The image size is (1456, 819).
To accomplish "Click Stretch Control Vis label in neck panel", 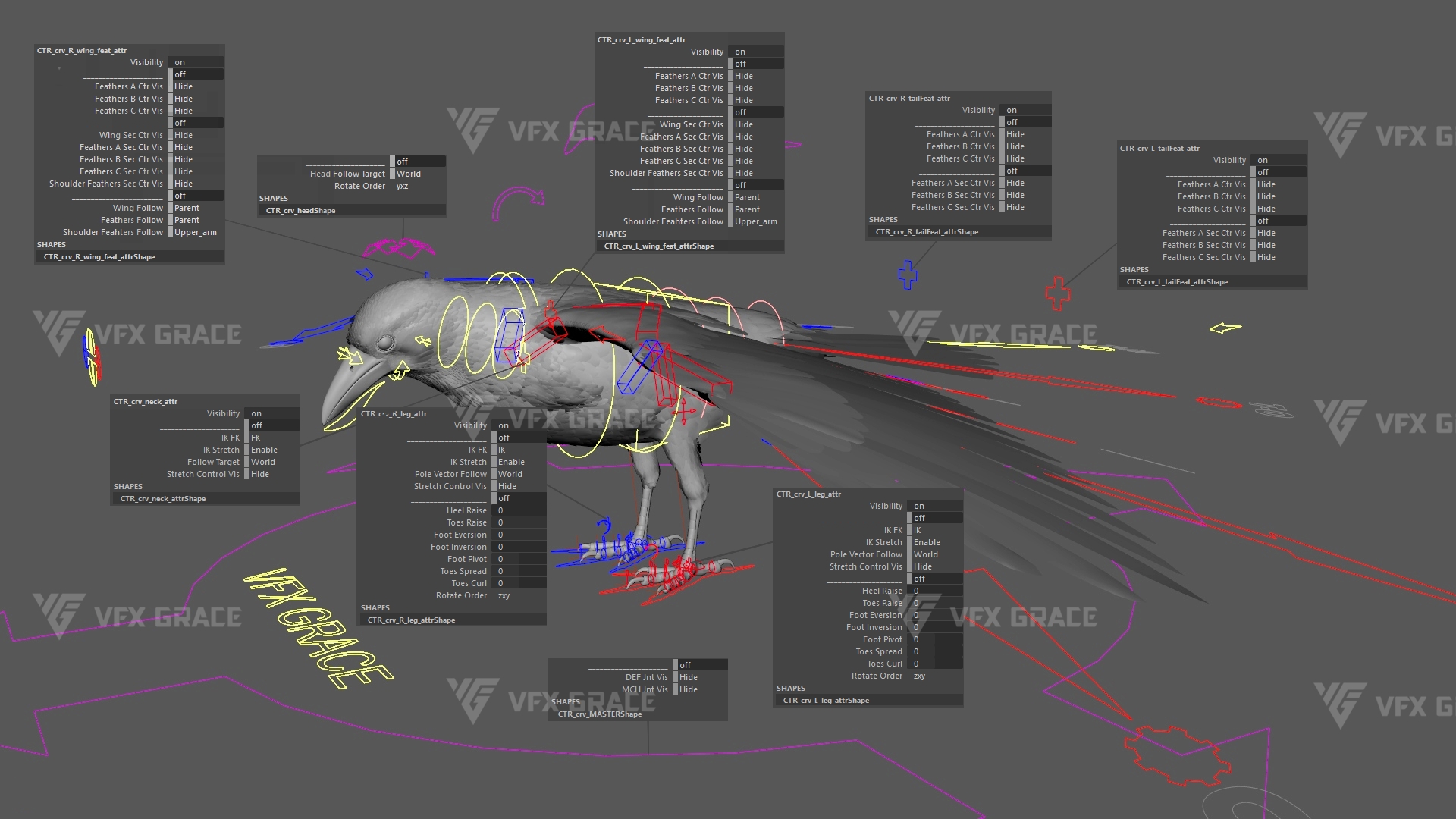I will 202,474.
